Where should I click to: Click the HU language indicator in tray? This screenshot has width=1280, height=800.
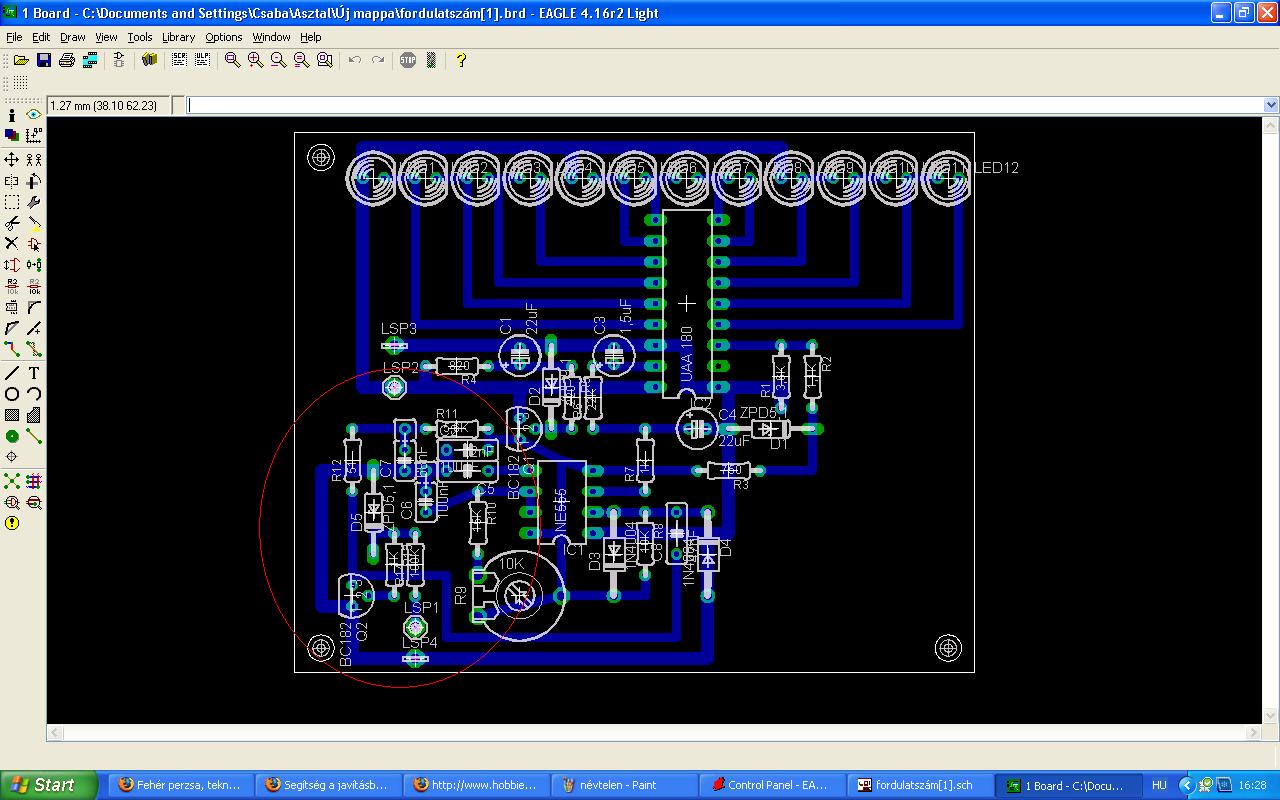click(x=1160, y=786)
